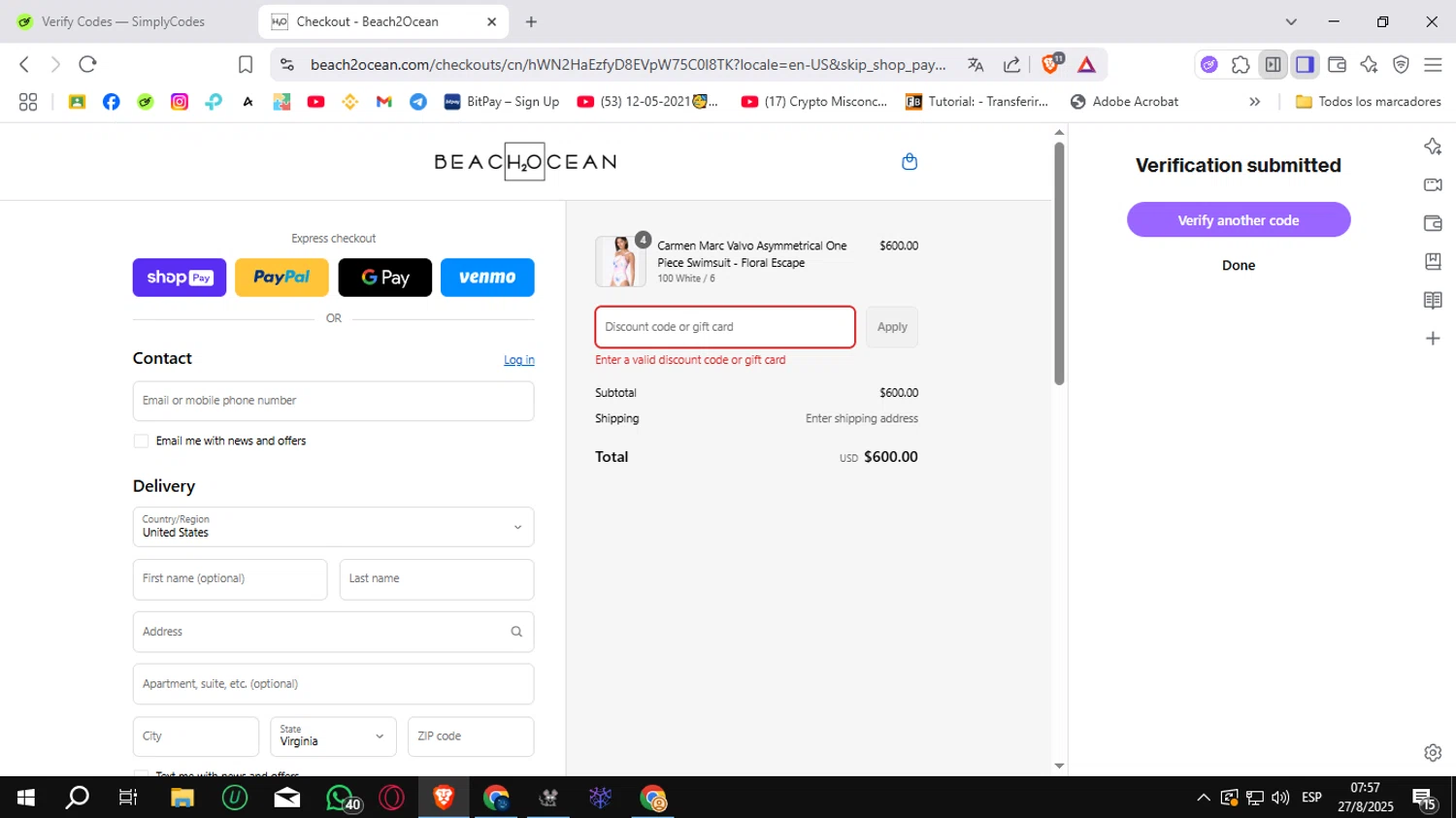Click the First name field
The image size is (1456, 818).
tap(230, 579)
